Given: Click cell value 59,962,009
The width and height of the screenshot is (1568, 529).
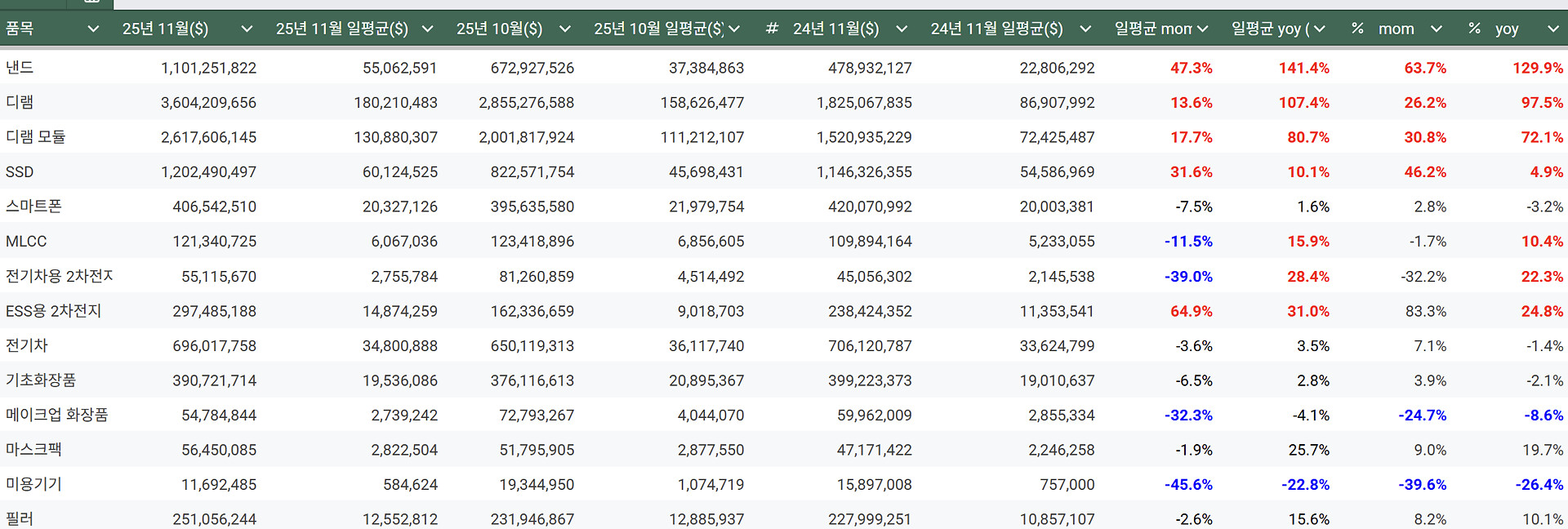Looking at the screenshot, I should click(x=874, y=416).
